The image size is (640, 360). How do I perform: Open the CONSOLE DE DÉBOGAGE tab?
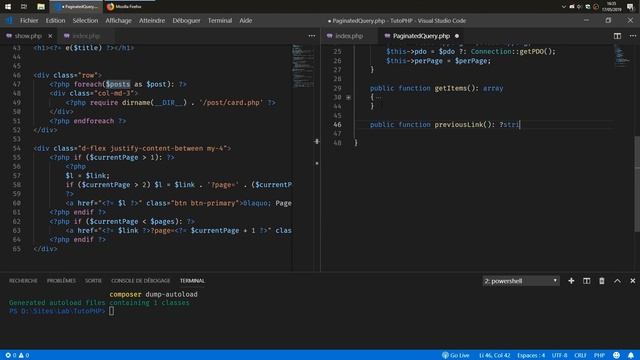point(140,281)
